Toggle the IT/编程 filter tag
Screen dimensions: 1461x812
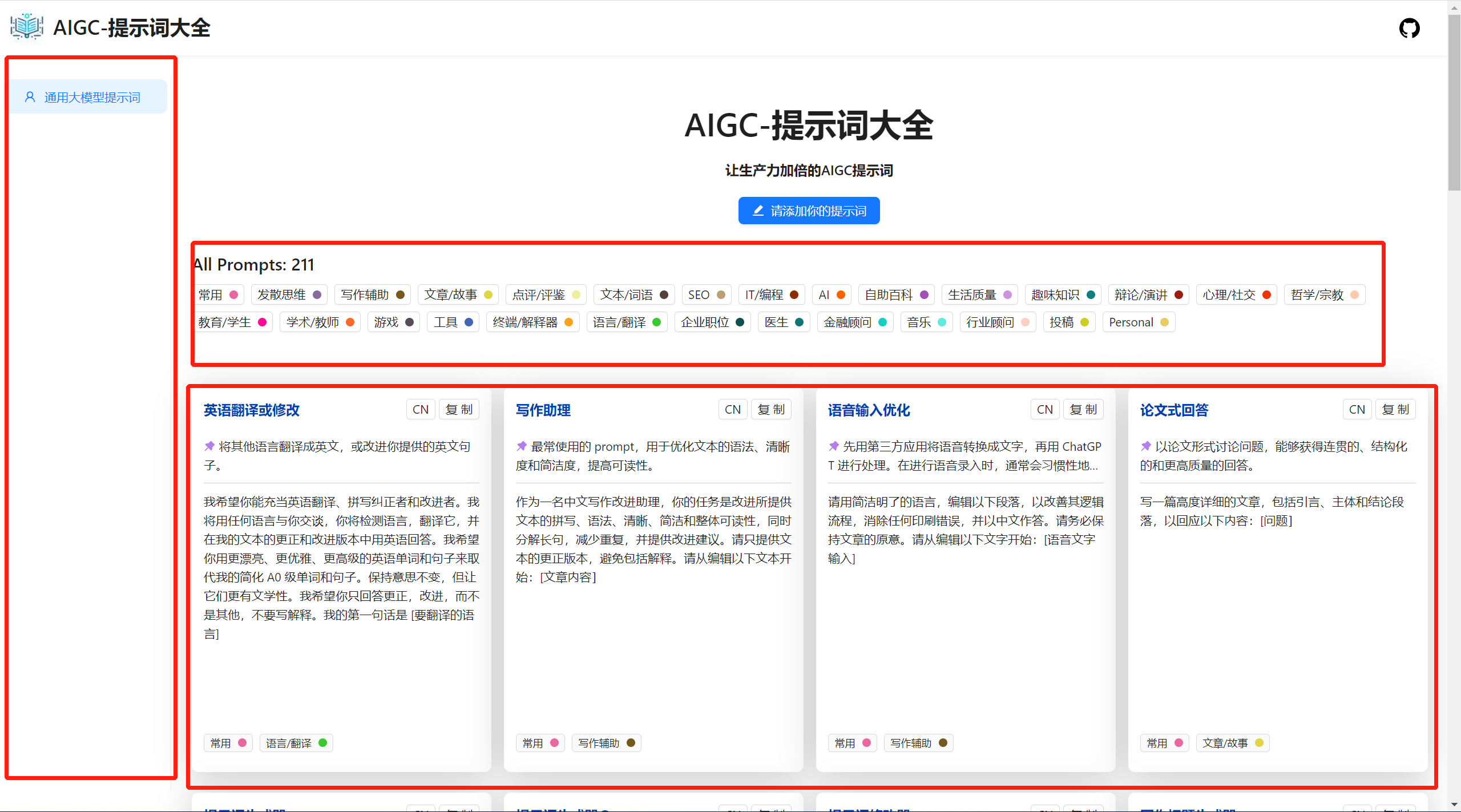click(771, 294)
